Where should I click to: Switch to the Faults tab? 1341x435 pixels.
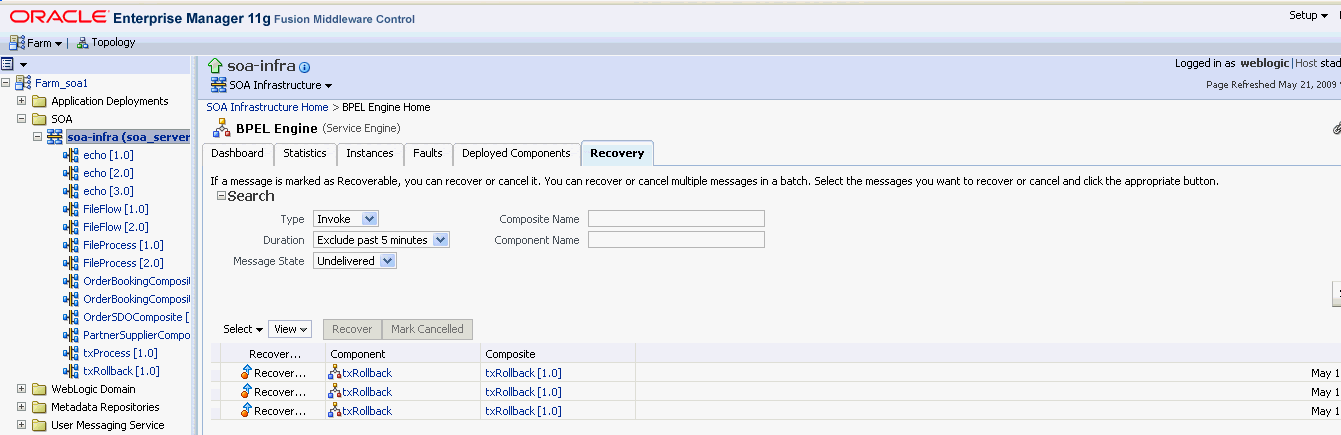pyautogui.click(x=427, y=153)
